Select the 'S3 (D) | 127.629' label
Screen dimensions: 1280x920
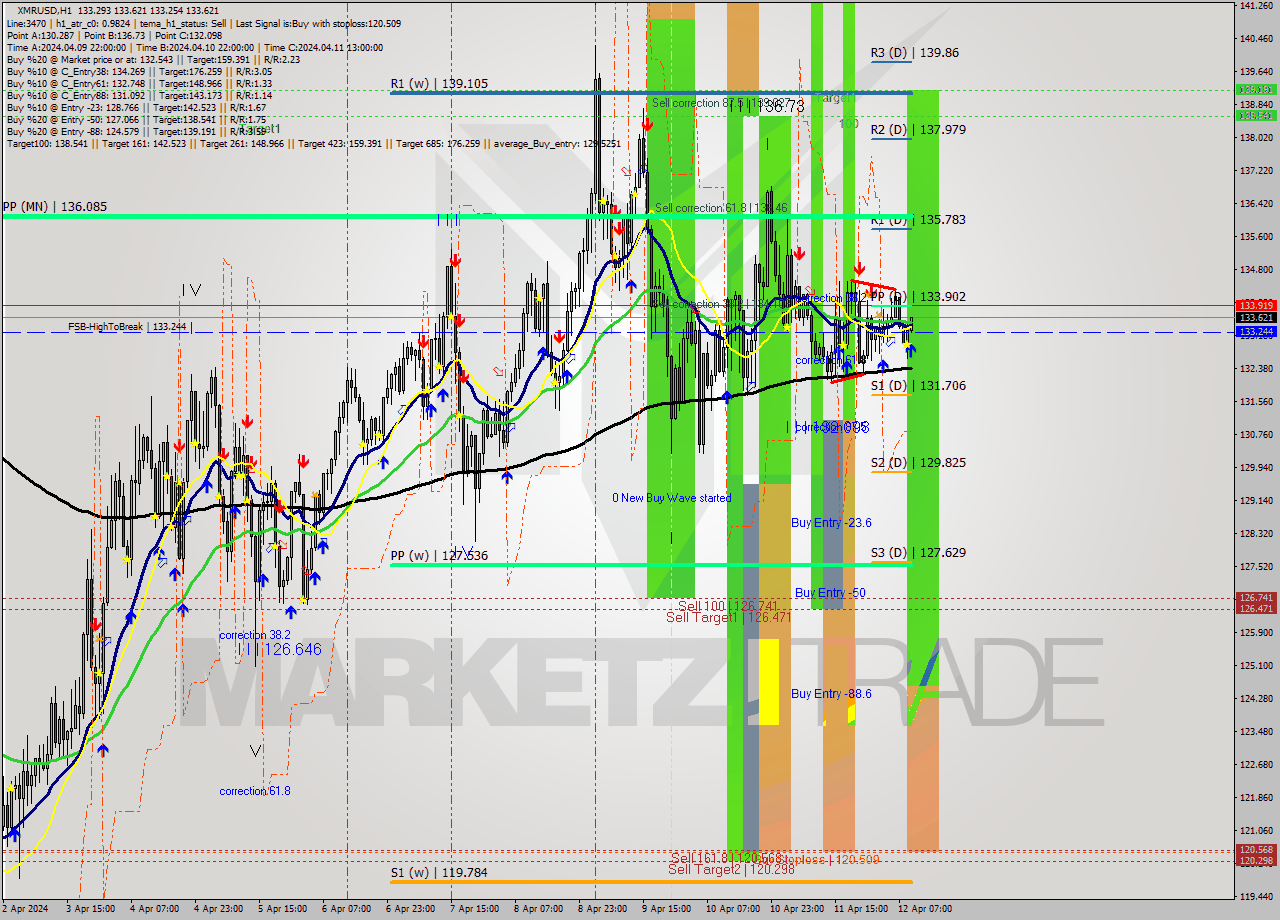[917, 553]
